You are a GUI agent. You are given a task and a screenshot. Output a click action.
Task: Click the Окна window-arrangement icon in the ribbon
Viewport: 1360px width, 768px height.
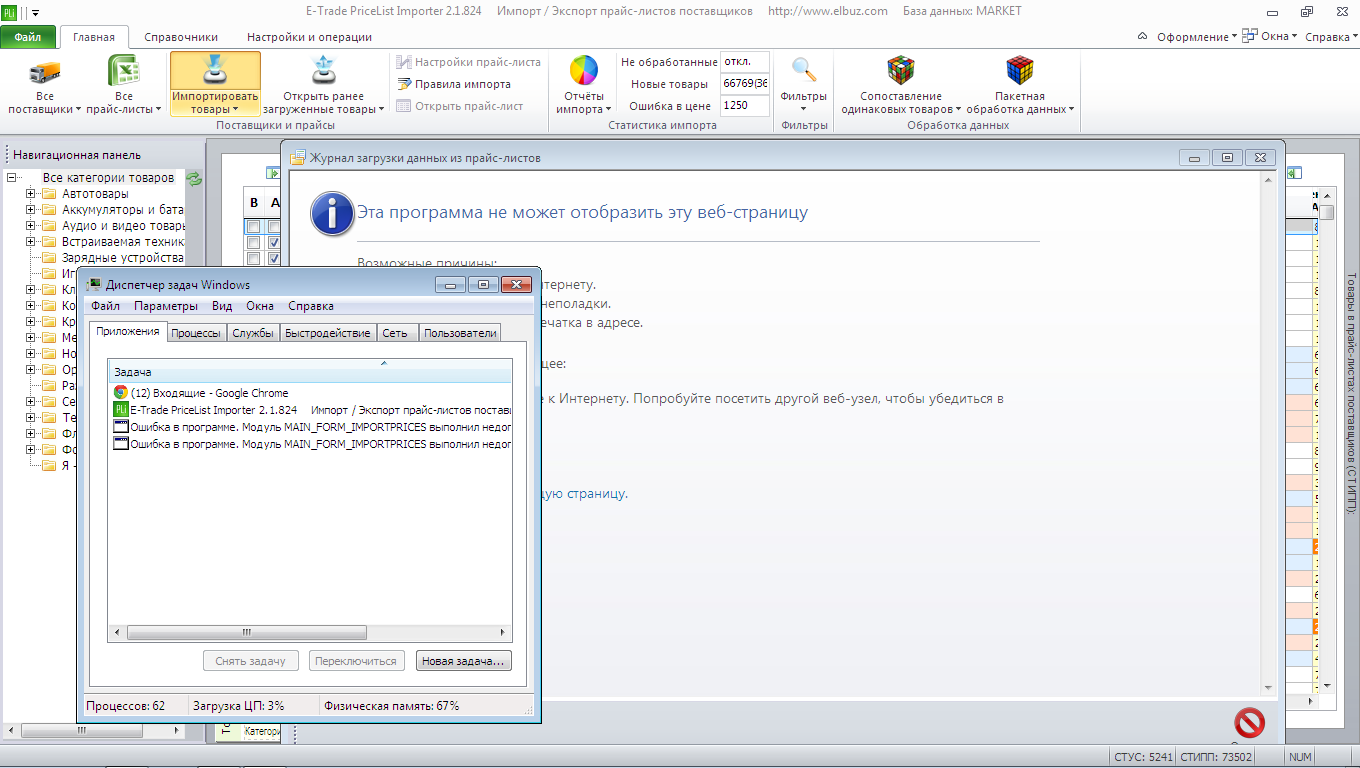coord(1250,36)
